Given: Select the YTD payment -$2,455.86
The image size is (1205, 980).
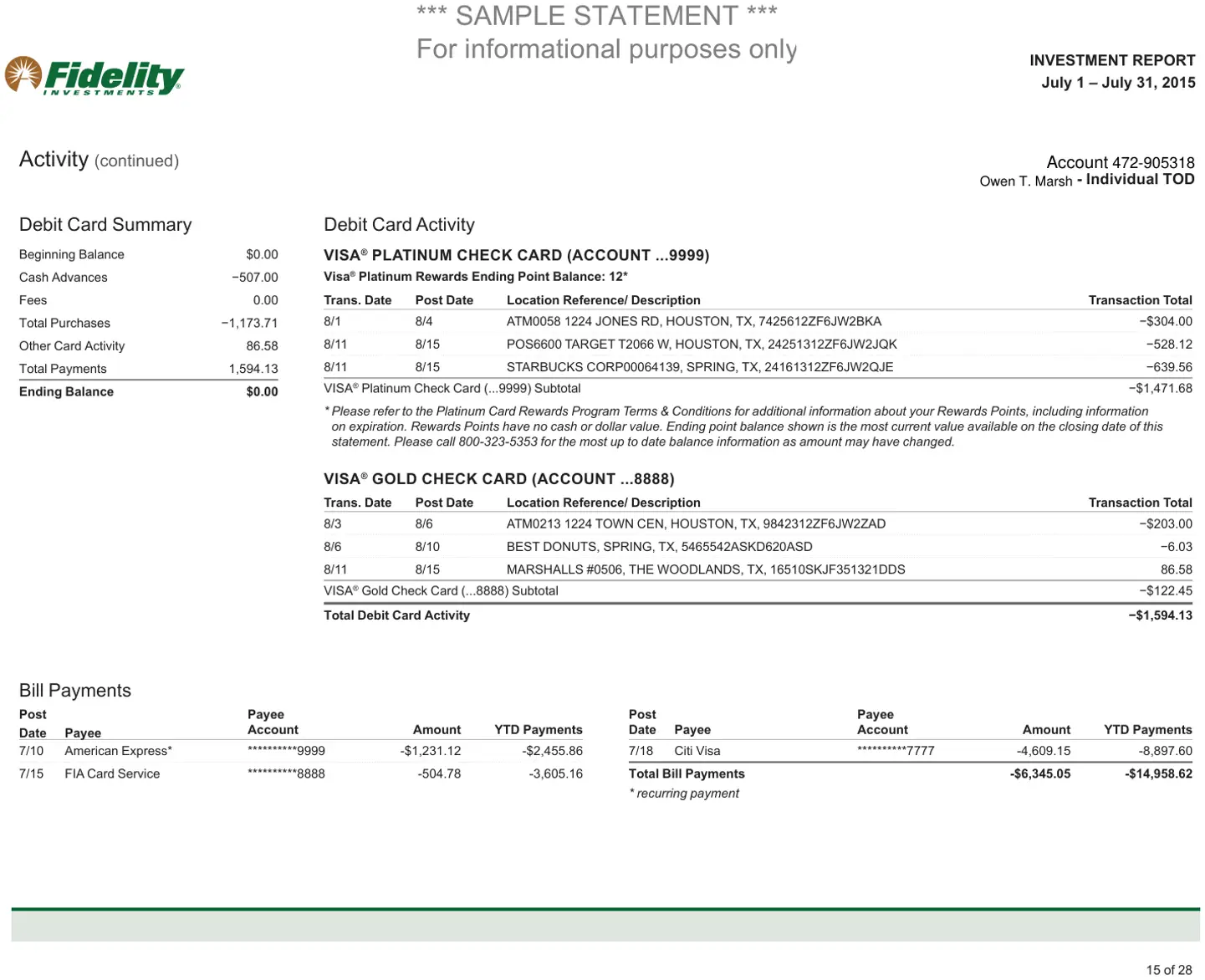Looking at the screenshot, I should (x=553, y=751).
